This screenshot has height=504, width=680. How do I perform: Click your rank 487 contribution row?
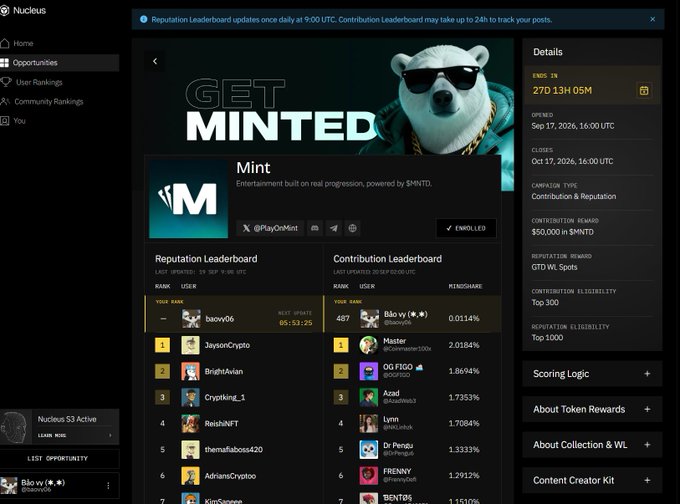(x=413, y=314)
